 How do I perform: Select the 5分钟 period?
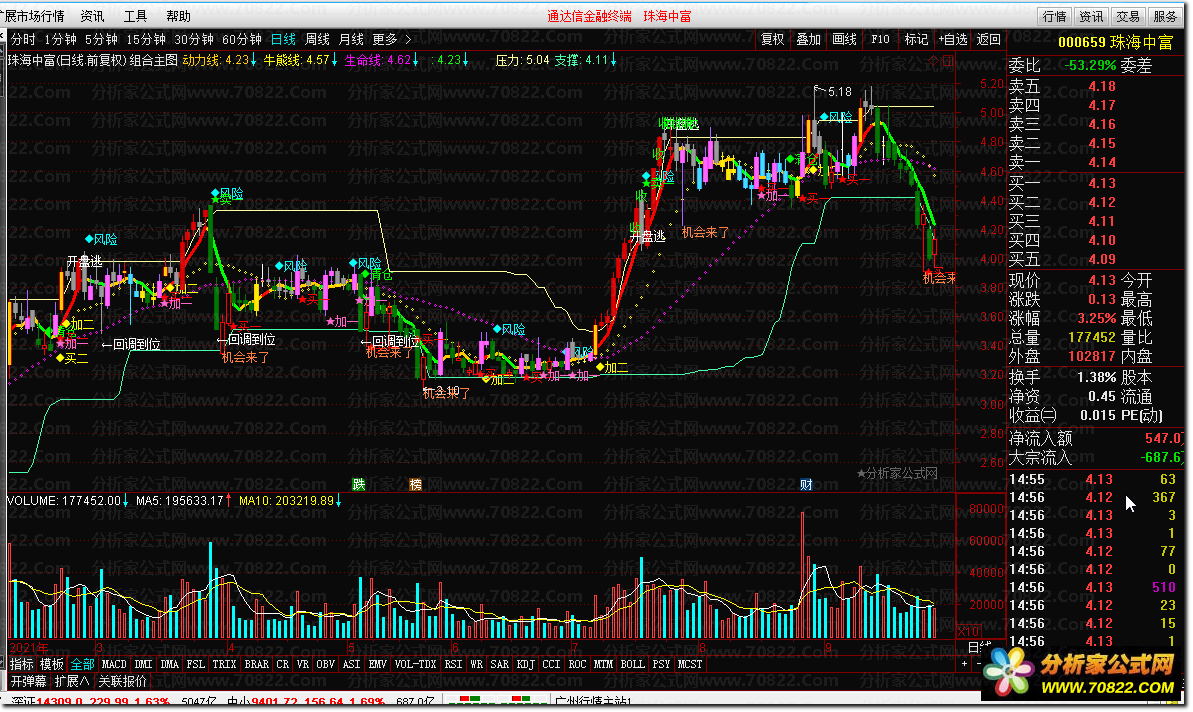101,39
